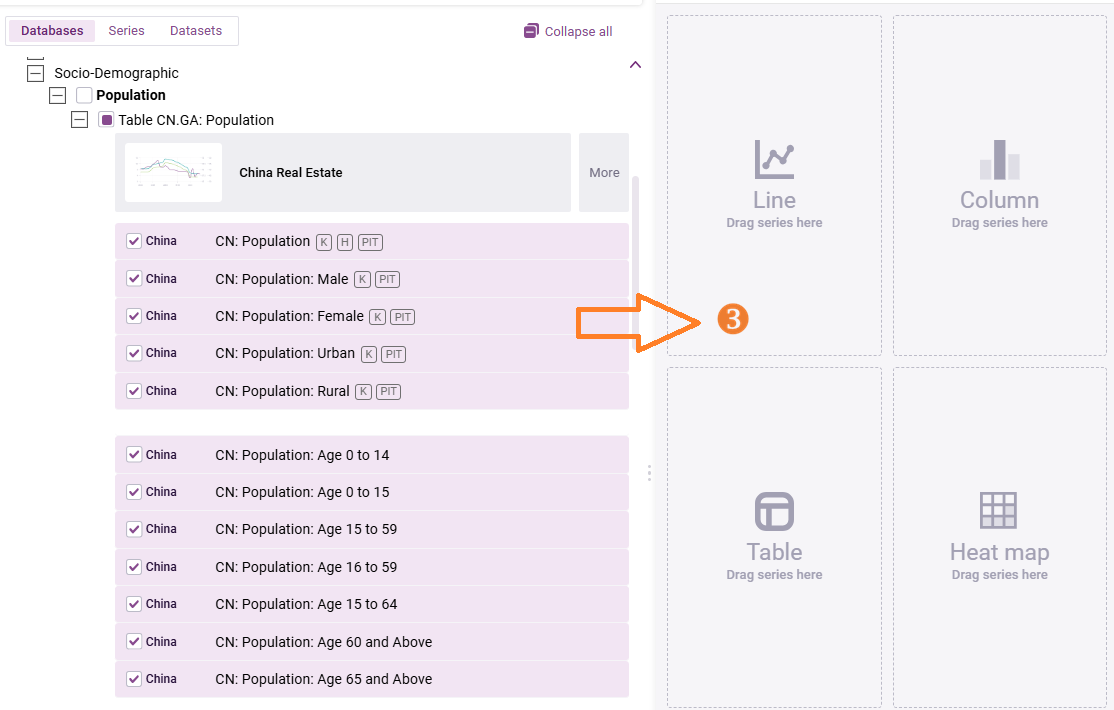
Task: Open the China Real Estate thumbnail
Action: 173,172
